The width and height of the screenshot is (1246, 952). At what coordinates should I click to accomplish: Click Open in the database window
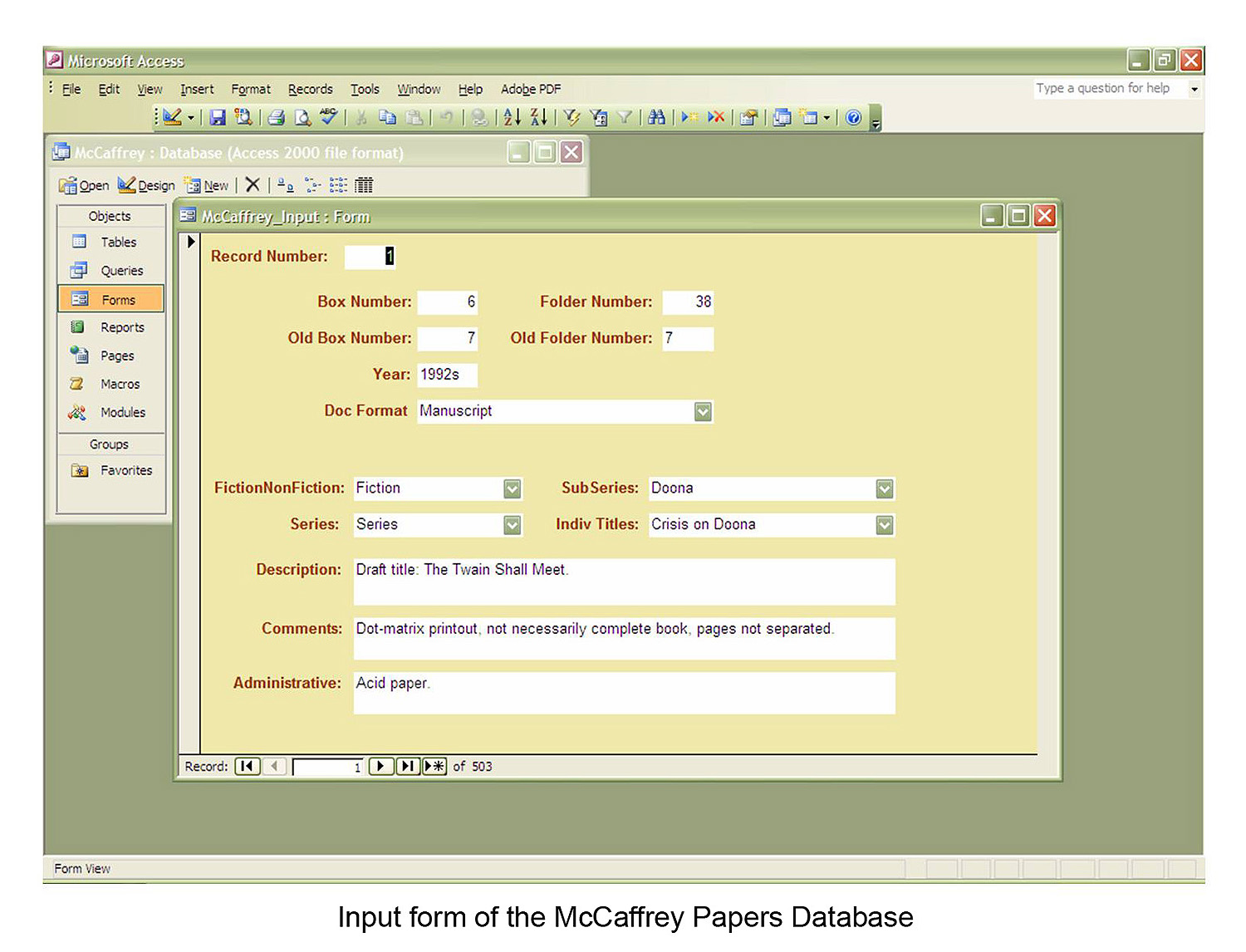click(84, 185)
